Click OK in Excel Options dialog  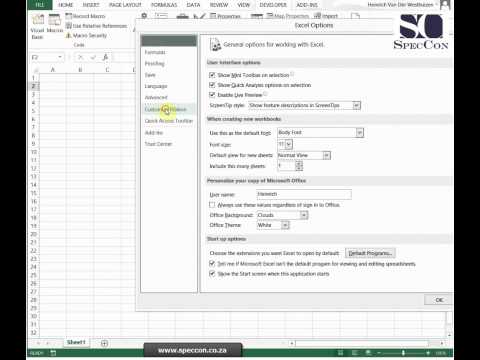(439, 300)
